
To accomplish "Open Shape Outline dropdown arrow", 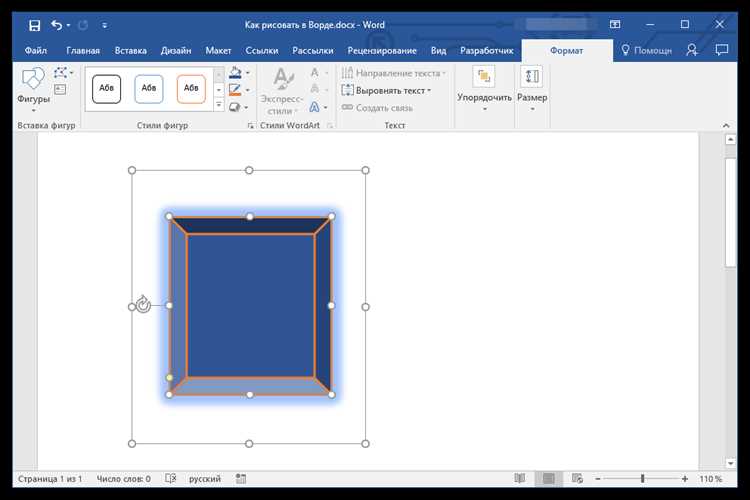I will 248,90.
